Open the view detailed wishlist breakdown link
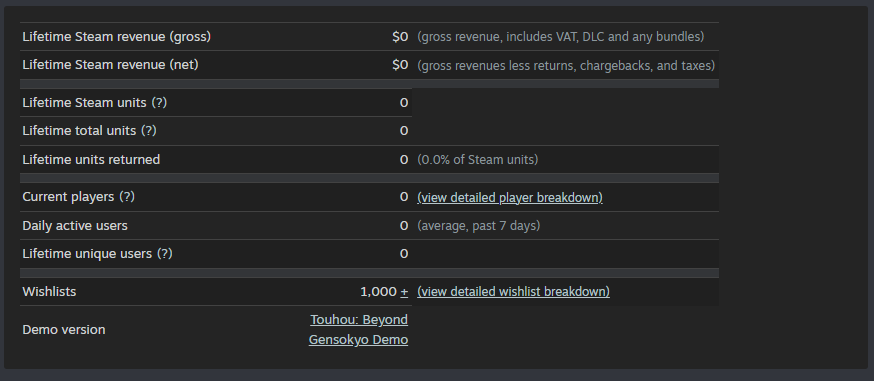 (513, 292)
